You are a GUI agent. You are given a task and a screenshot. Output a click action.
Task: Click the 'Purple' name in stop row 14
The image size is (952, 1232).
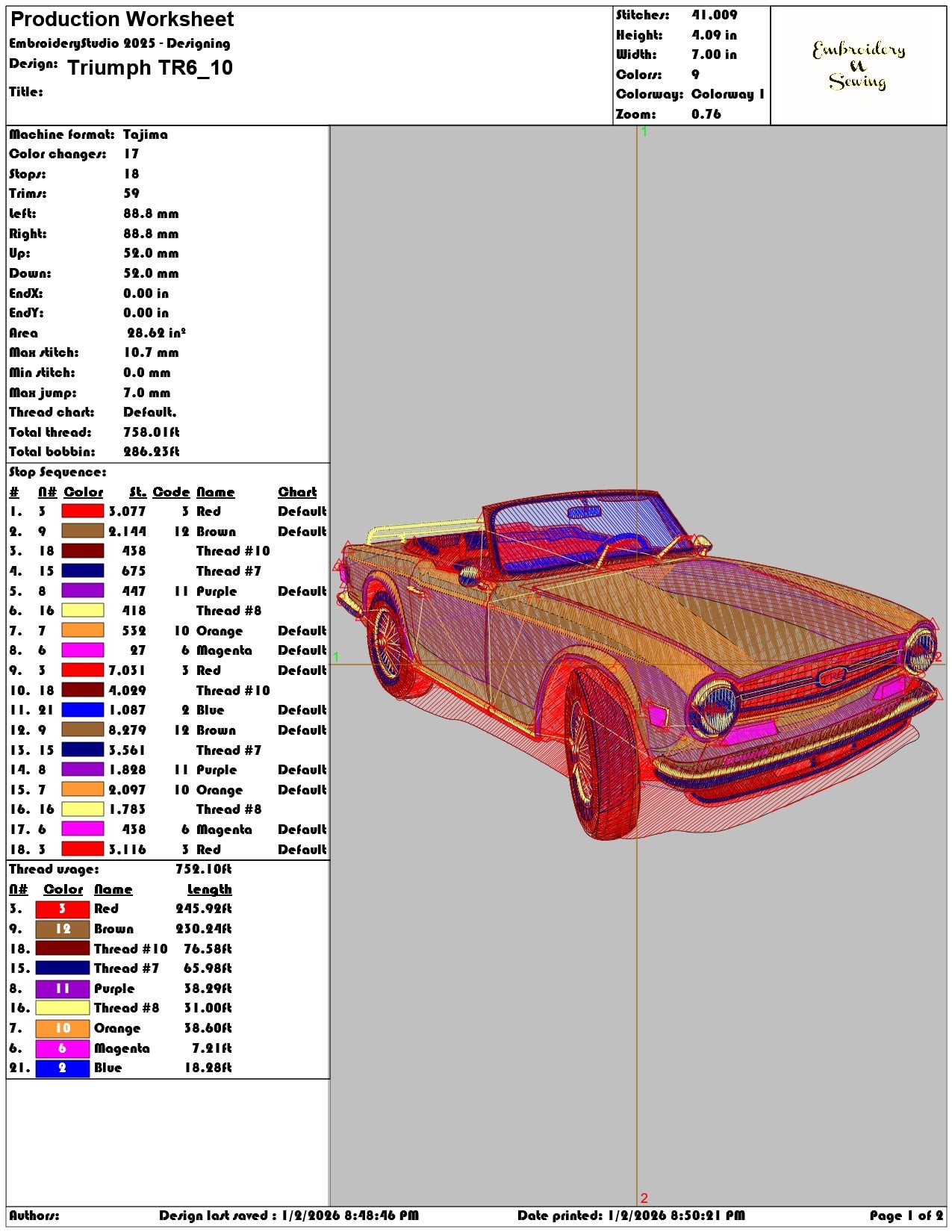click(217, 770)
